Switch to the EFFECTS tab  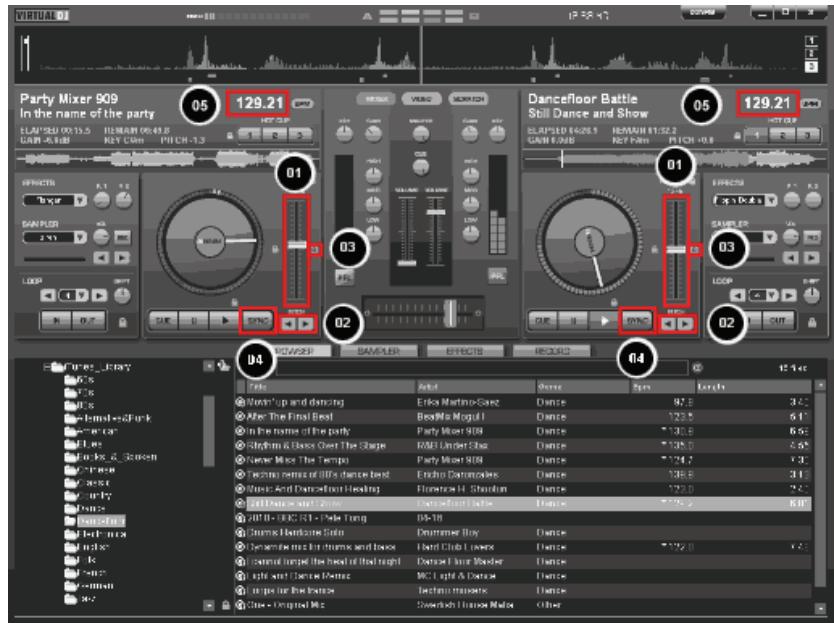(x=464, y=351)
